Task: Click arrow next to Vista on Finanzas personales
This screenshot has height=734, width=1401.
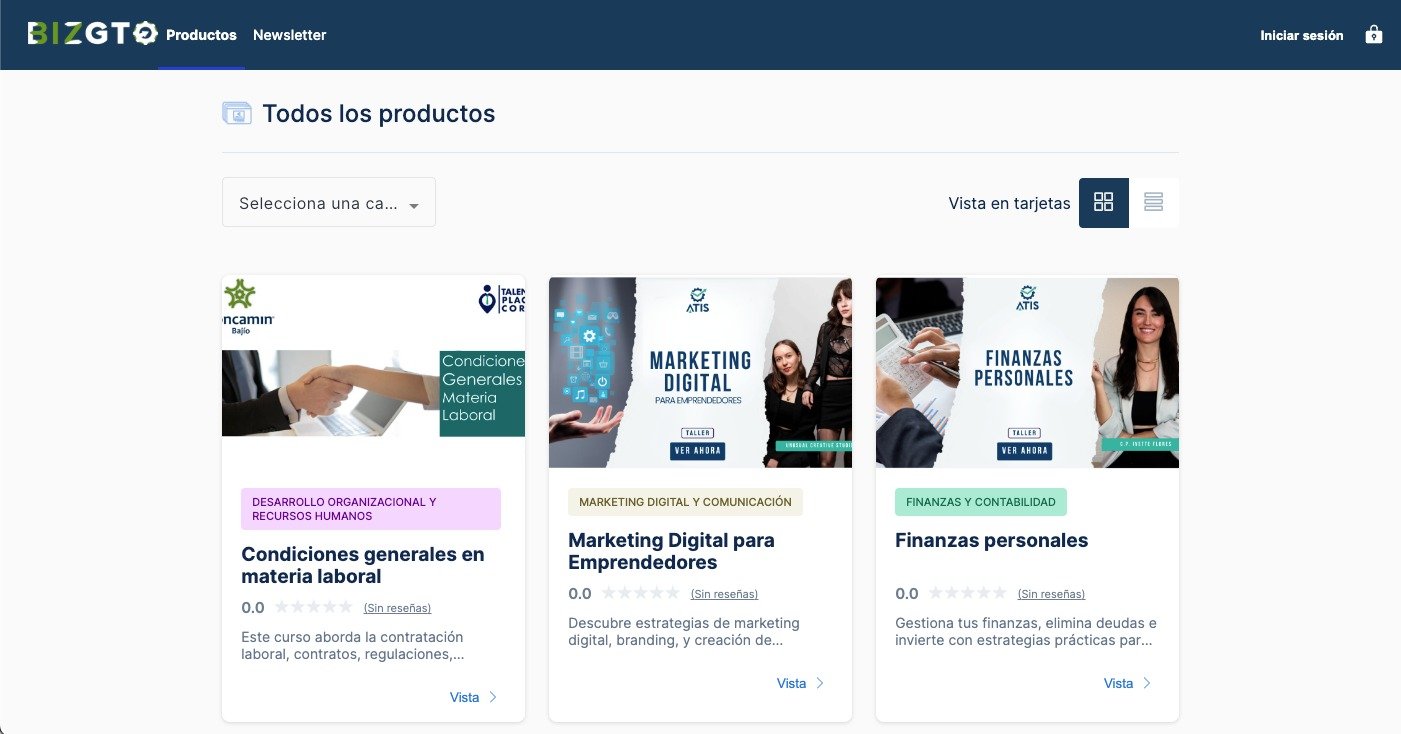Action: tap(1147, 683)
